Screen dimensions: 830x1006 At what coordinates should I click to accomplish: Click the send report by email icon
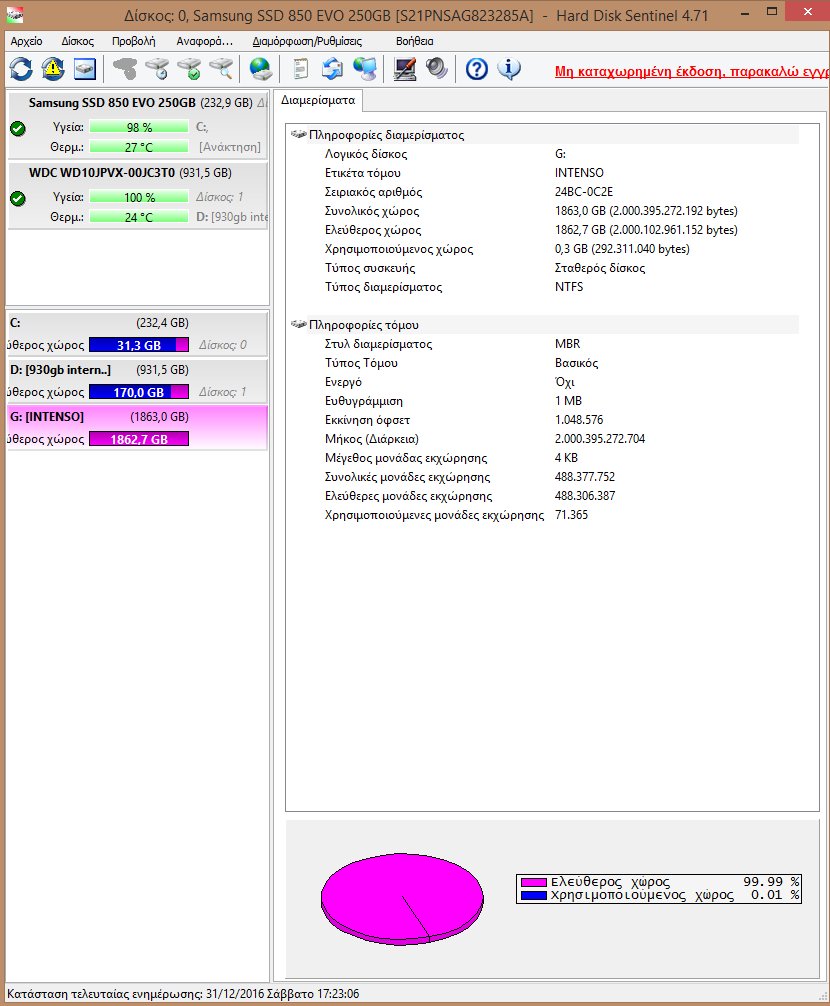pyautogui.click(x=332, y=69)
